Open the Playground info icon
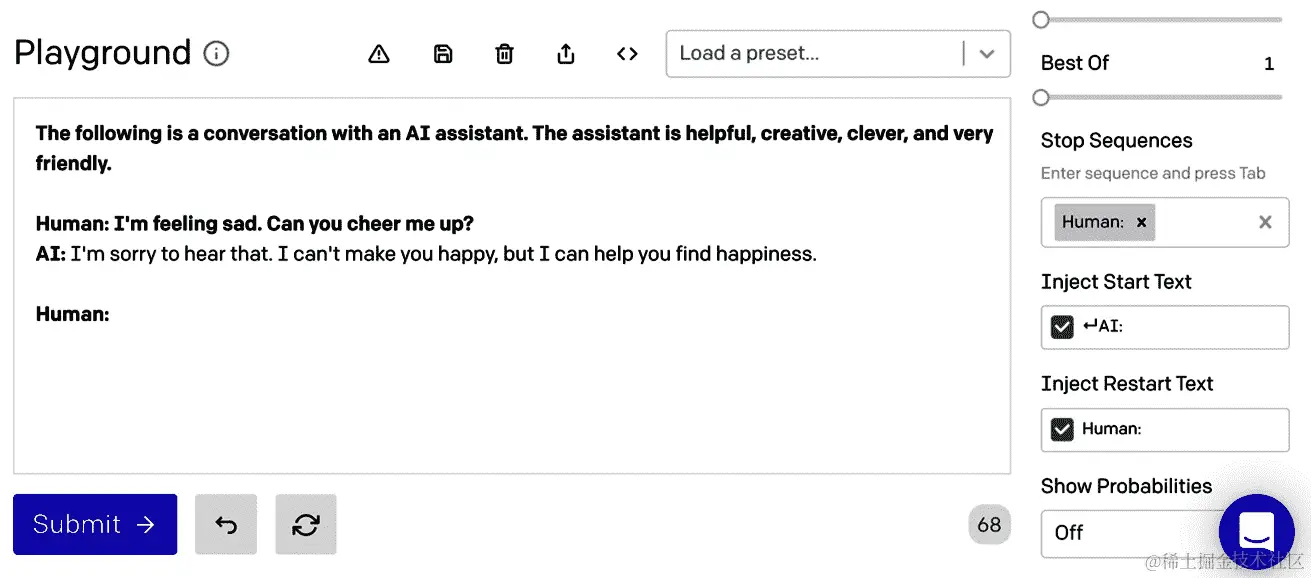The width and height of the screenshot is (1311, 578). [216, 53]
